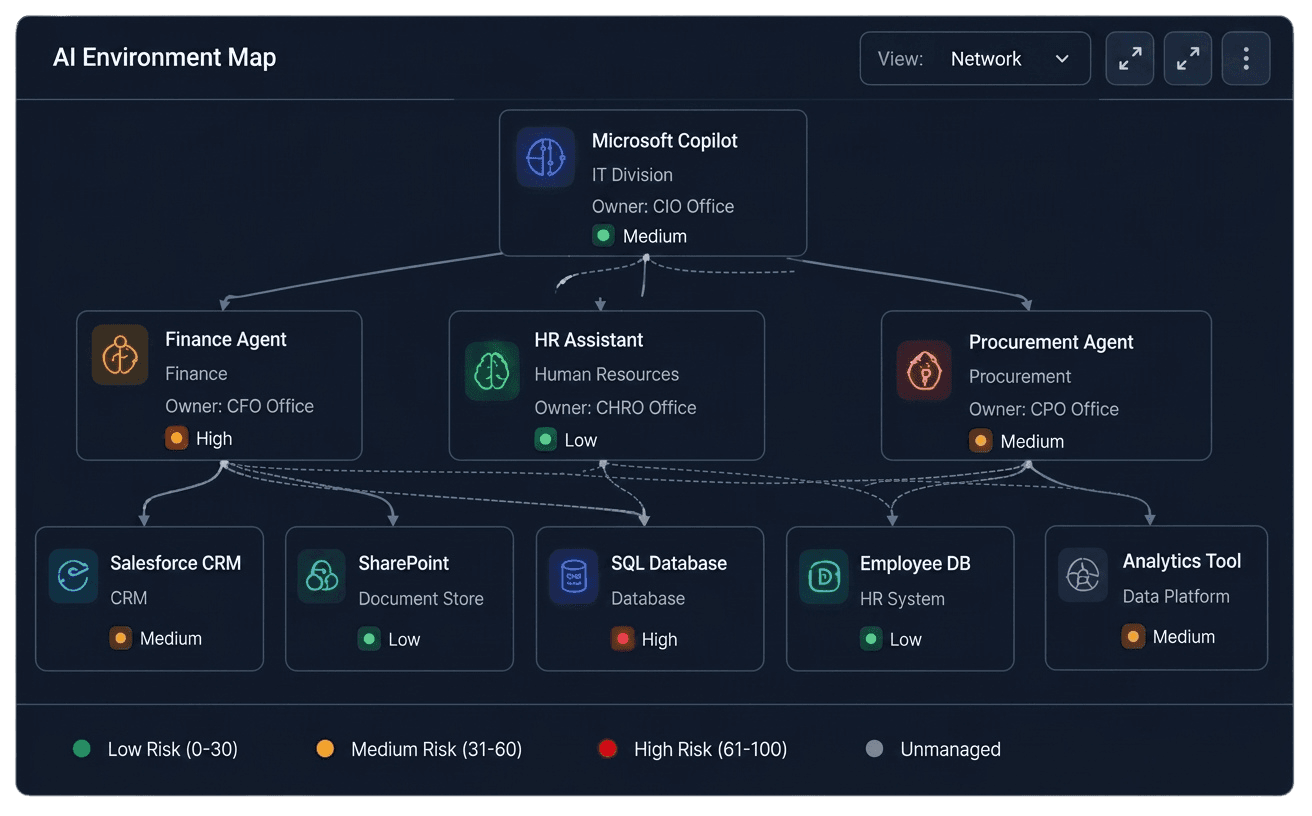Open the three-dot more options menu
The width and height of the screenshot is (1312, 816).
point(1246,59)
